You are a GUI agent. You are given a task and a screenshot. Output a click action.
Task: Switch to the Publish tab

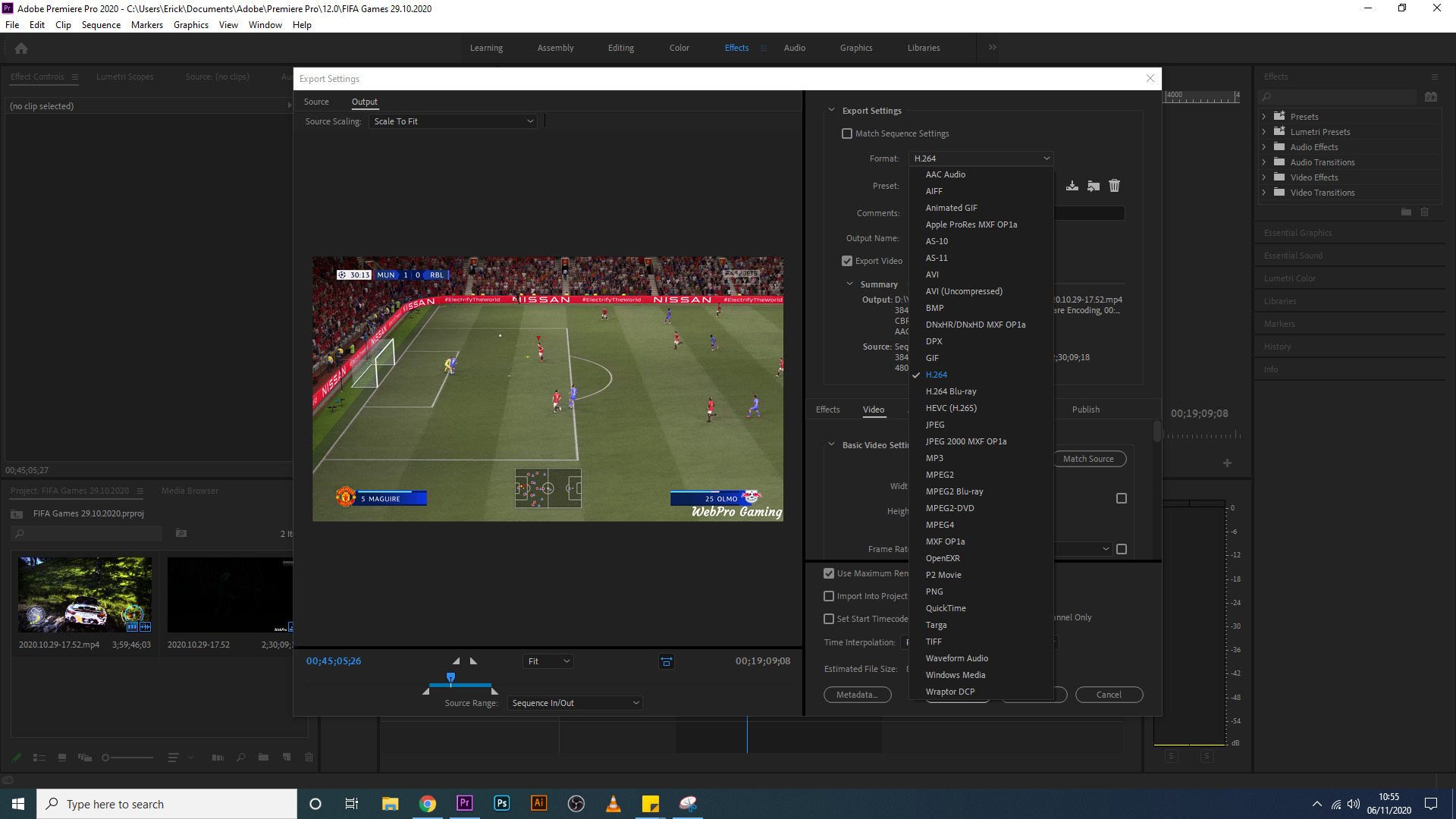1086,409
